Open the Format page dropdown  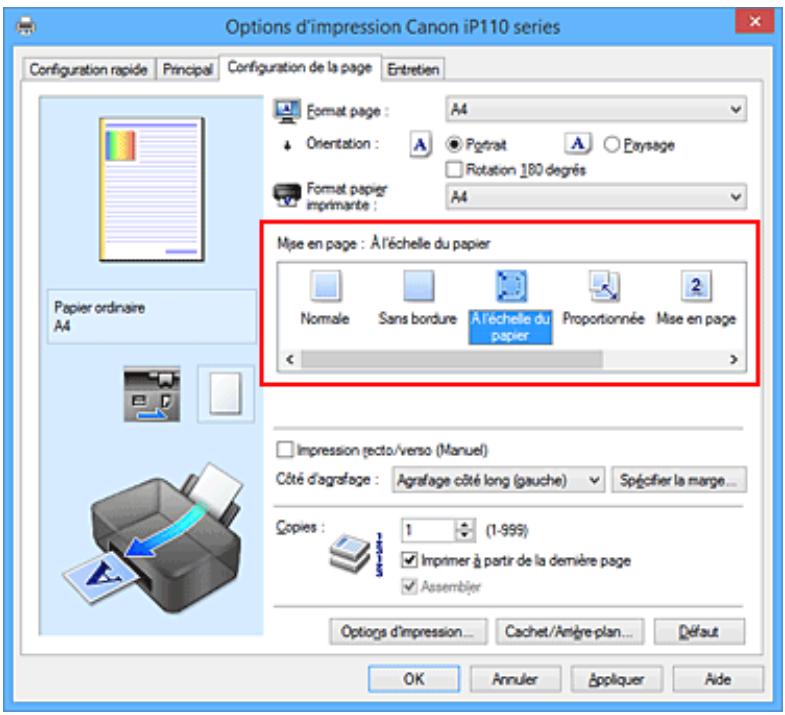click(x=596, y=110)
